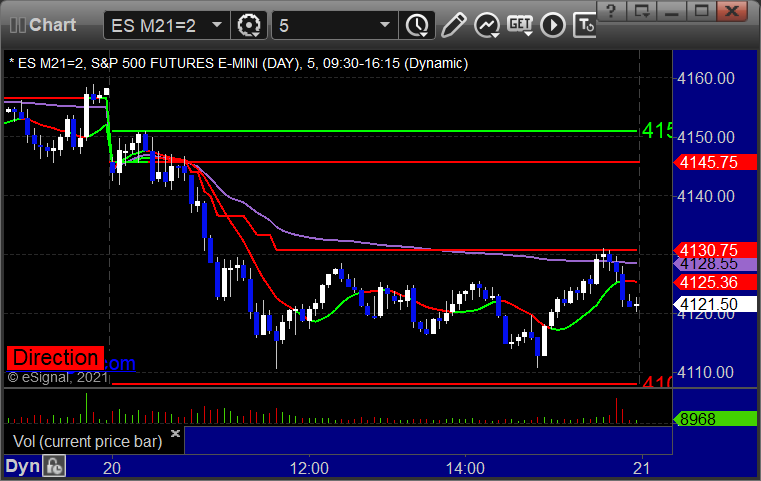Toggle the Dyn lock icon
This screenshot has width=761, height=481.
coord(54,466)
